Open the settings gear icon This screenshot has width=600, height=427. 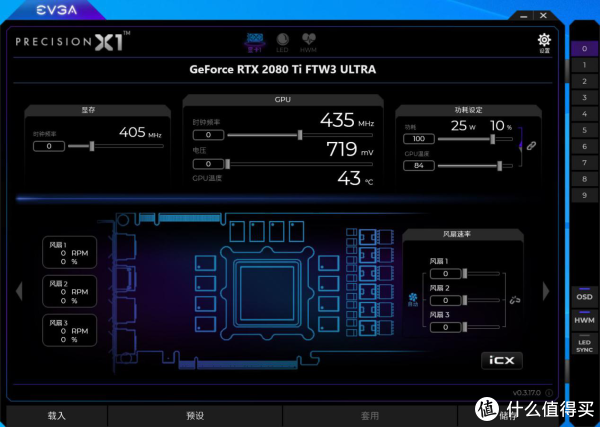tap(544, 40)
